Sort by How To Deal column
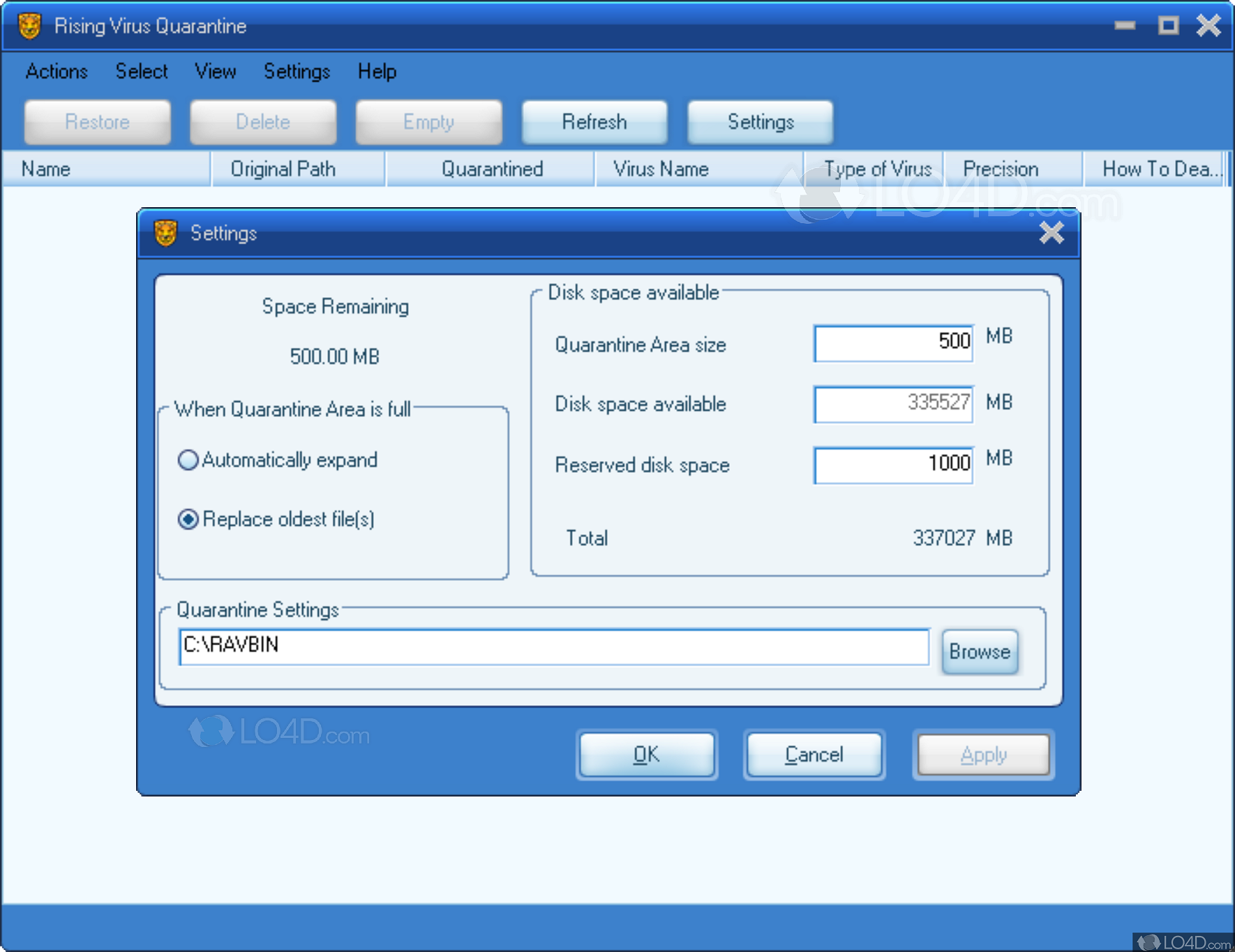This screenshot has width=1235, height=952. click(x=1154, y=169)
